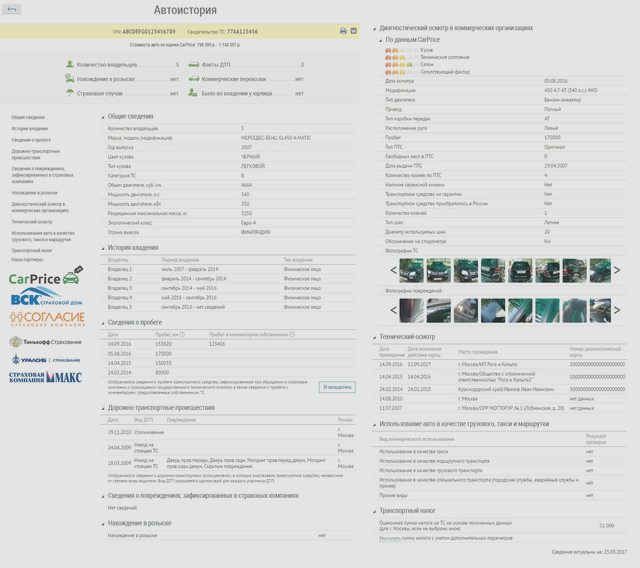Click the print icon in the yellow bar
Screen dimensions: 640x568
[x=343, y=31]
